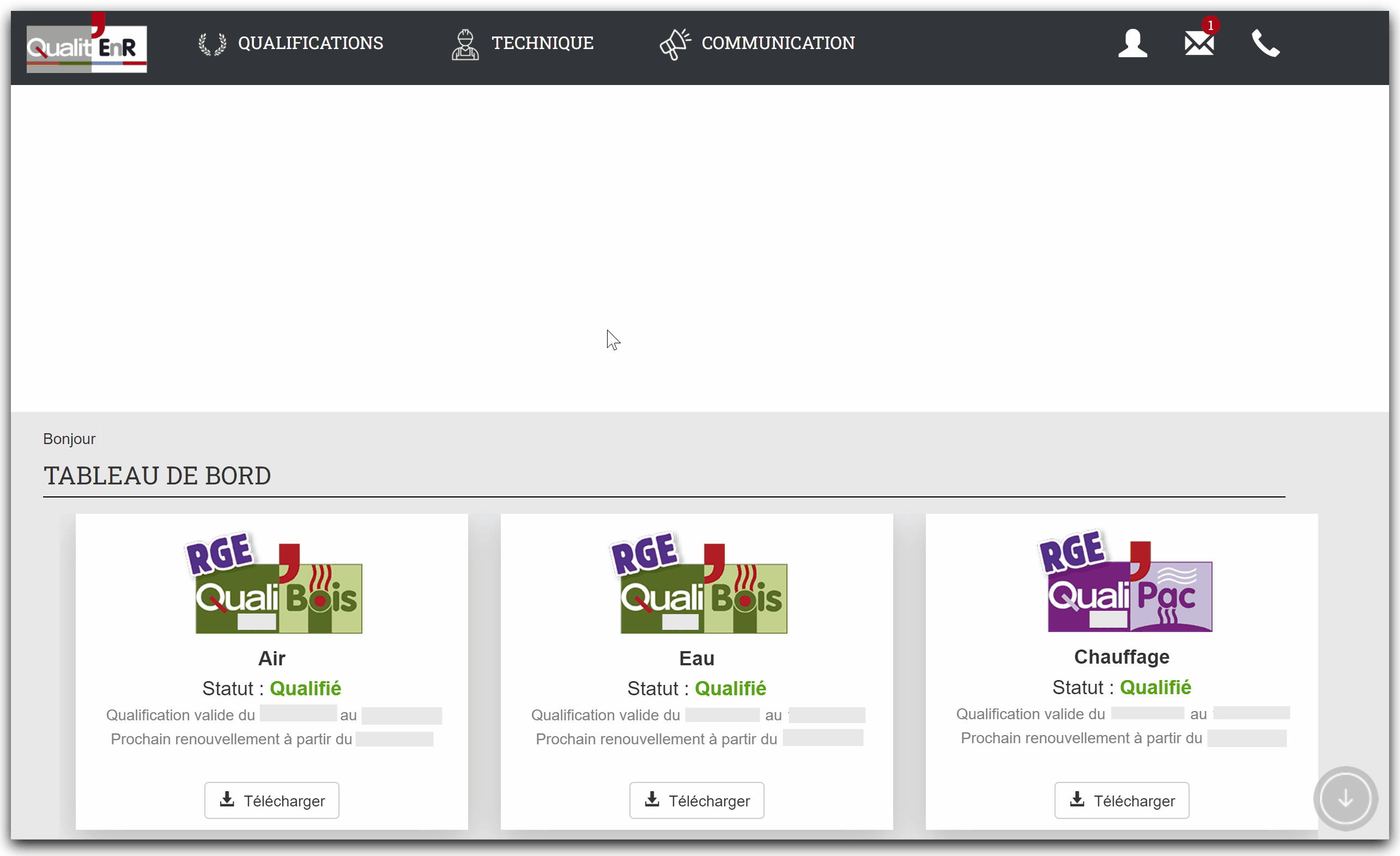
Task: Click the Qualit'EnR logo
Action: pyautogui.click(x=86, y=44)
